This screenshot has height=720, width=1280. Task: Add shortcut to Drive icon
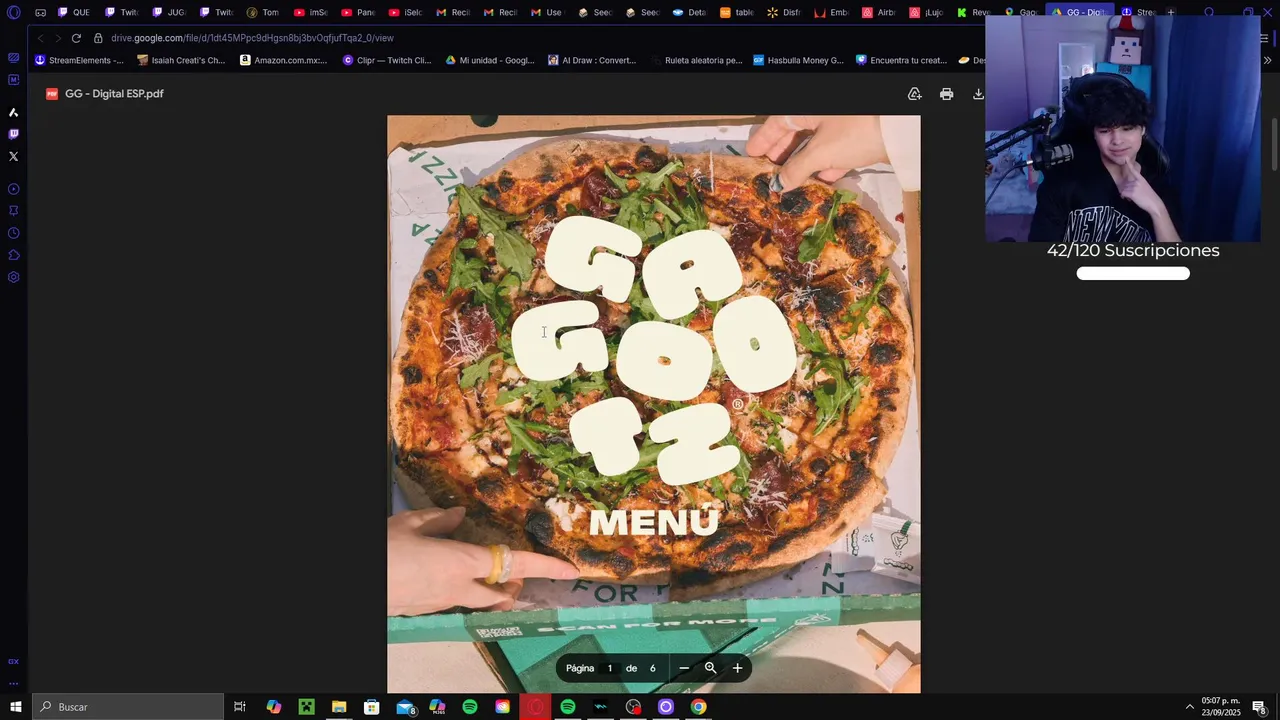914,94
